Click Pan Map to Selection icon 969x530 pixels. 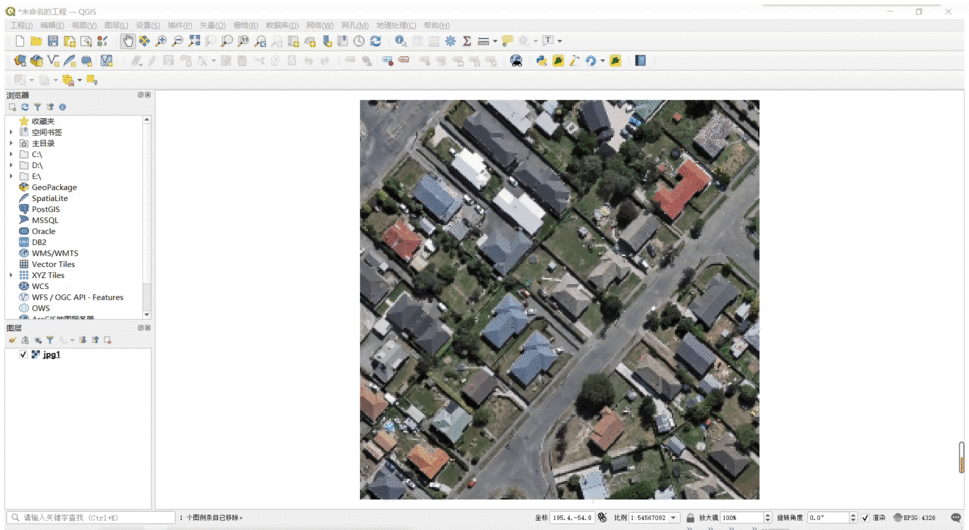(x=144, y=41)
